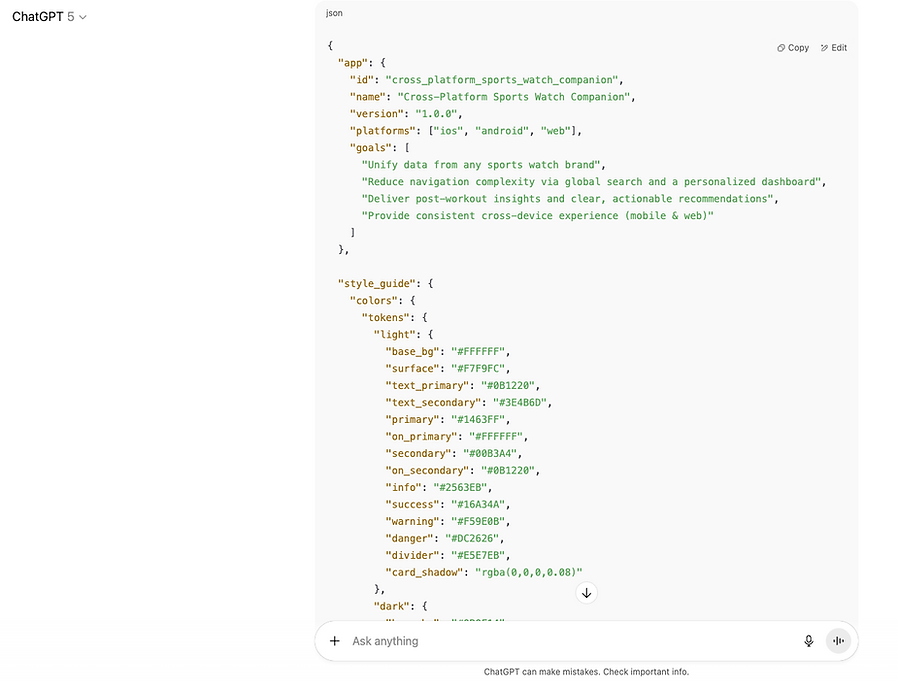The width and height of the screenshot is (898, 681).
Task: Click the success value "#16A34A"
Action: coord(478,504)
